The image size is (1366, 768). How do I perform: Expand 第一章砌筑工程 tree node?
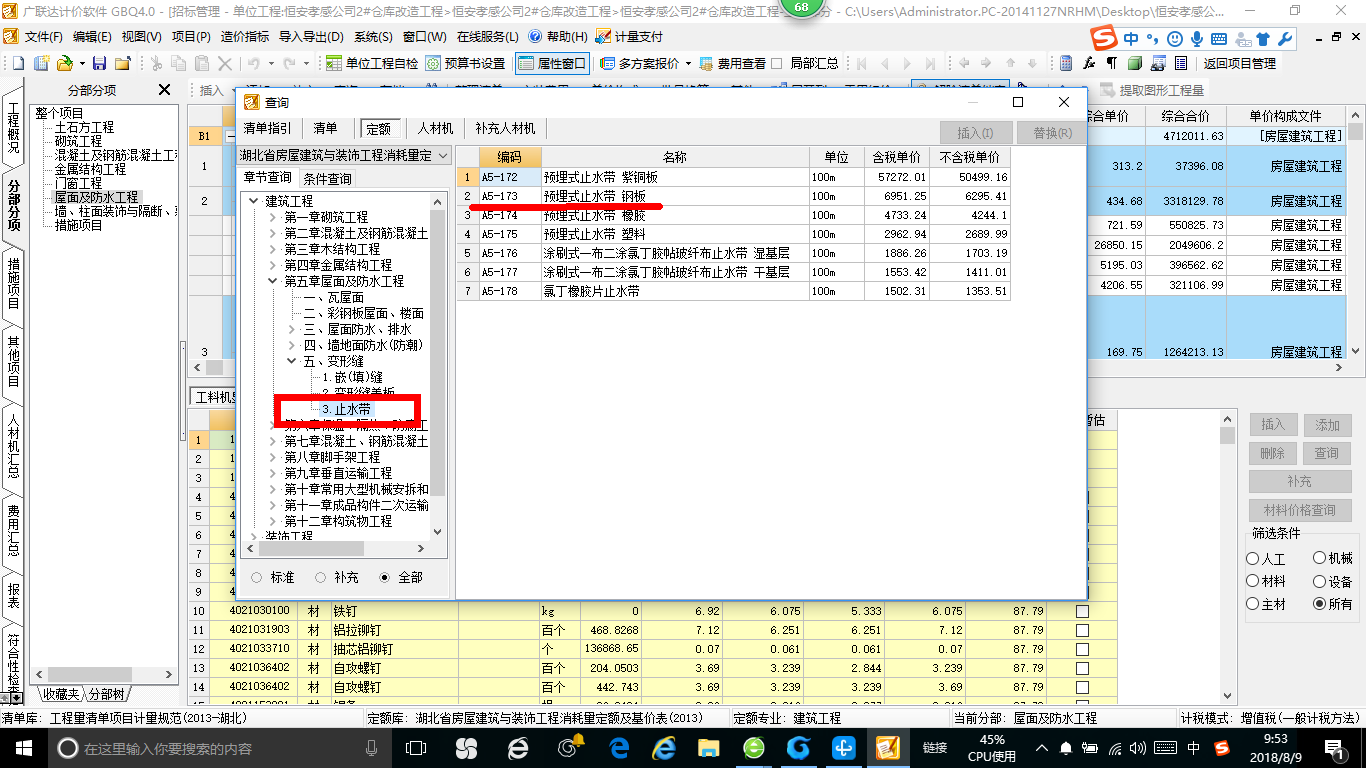pyautogui.click(x=274, y=217)
